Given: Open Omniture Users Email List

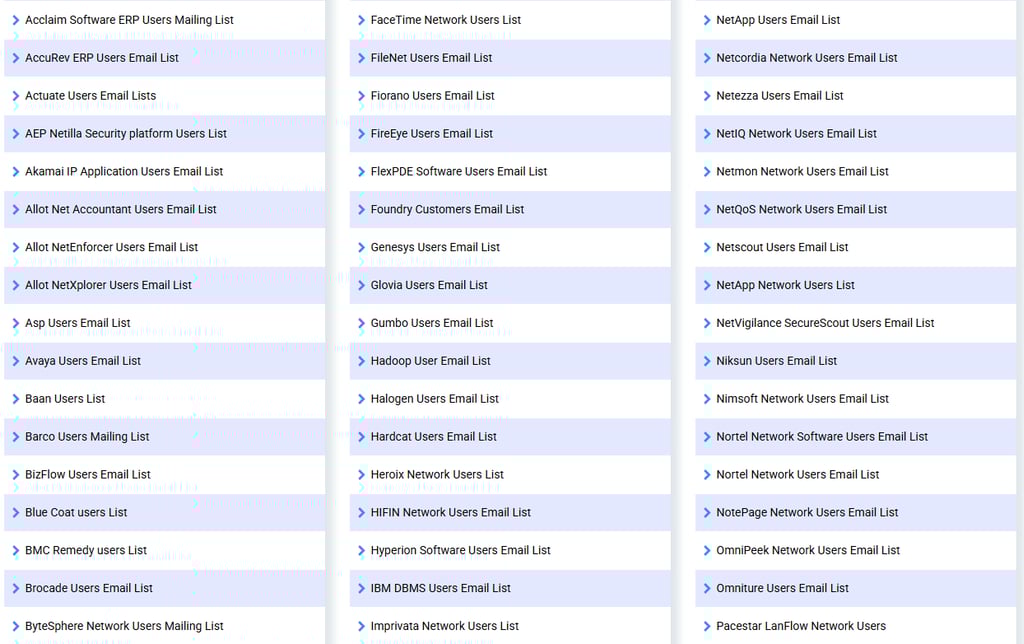Looking at the screenshot, I should pos(782,588).
